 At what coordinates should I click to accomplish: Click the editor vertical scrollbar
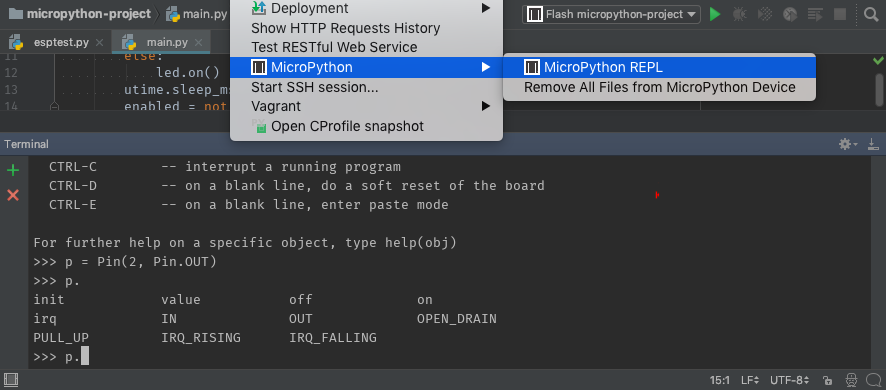tap(880, 90)
